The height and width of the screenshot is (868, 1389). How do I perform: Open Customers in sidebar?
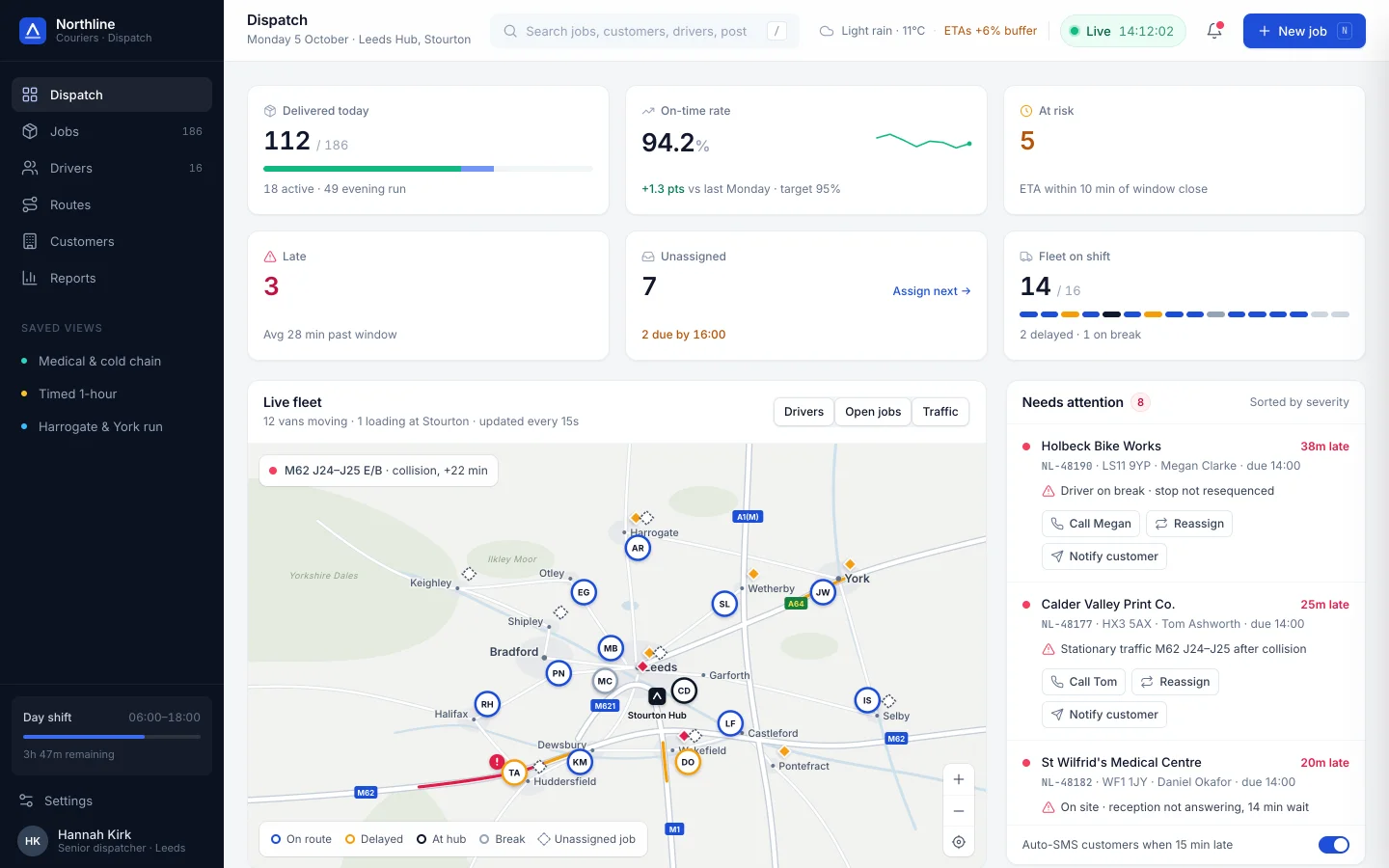pyautogui.click(x=112, y=241)
